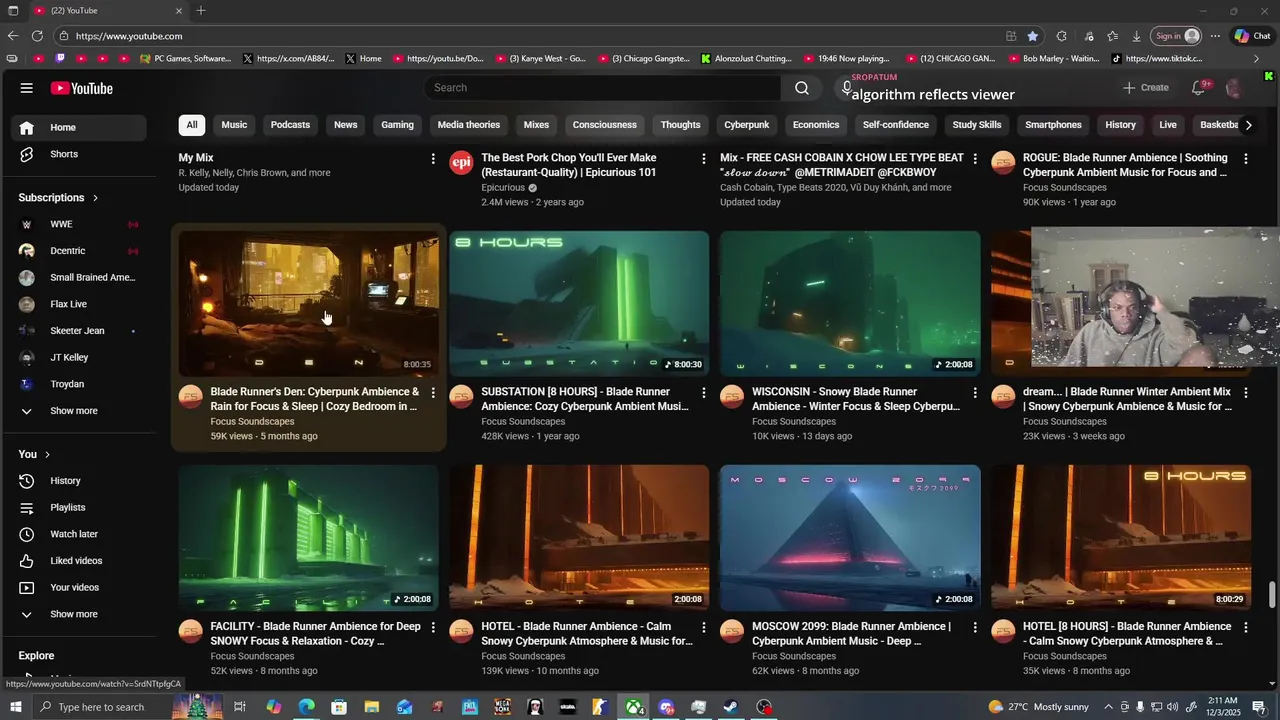
Task: Click the search magnifier button
Action: tap(802, 88)
